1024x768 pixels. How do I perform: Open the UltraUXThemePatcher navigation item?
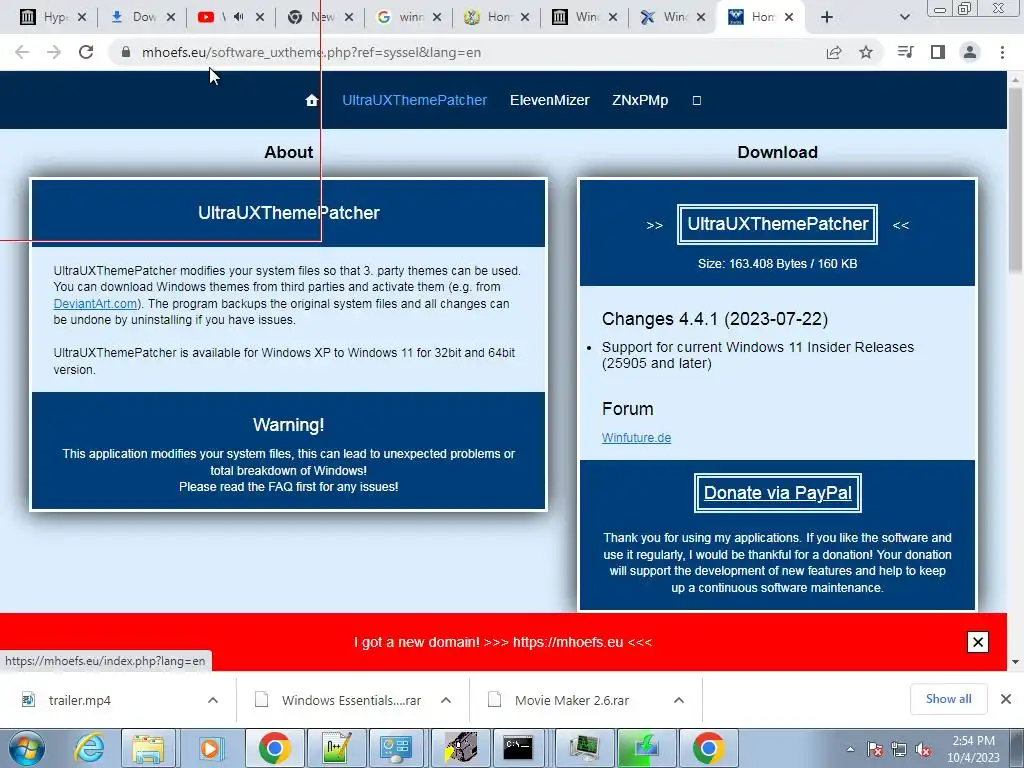(x=415, y=100)
